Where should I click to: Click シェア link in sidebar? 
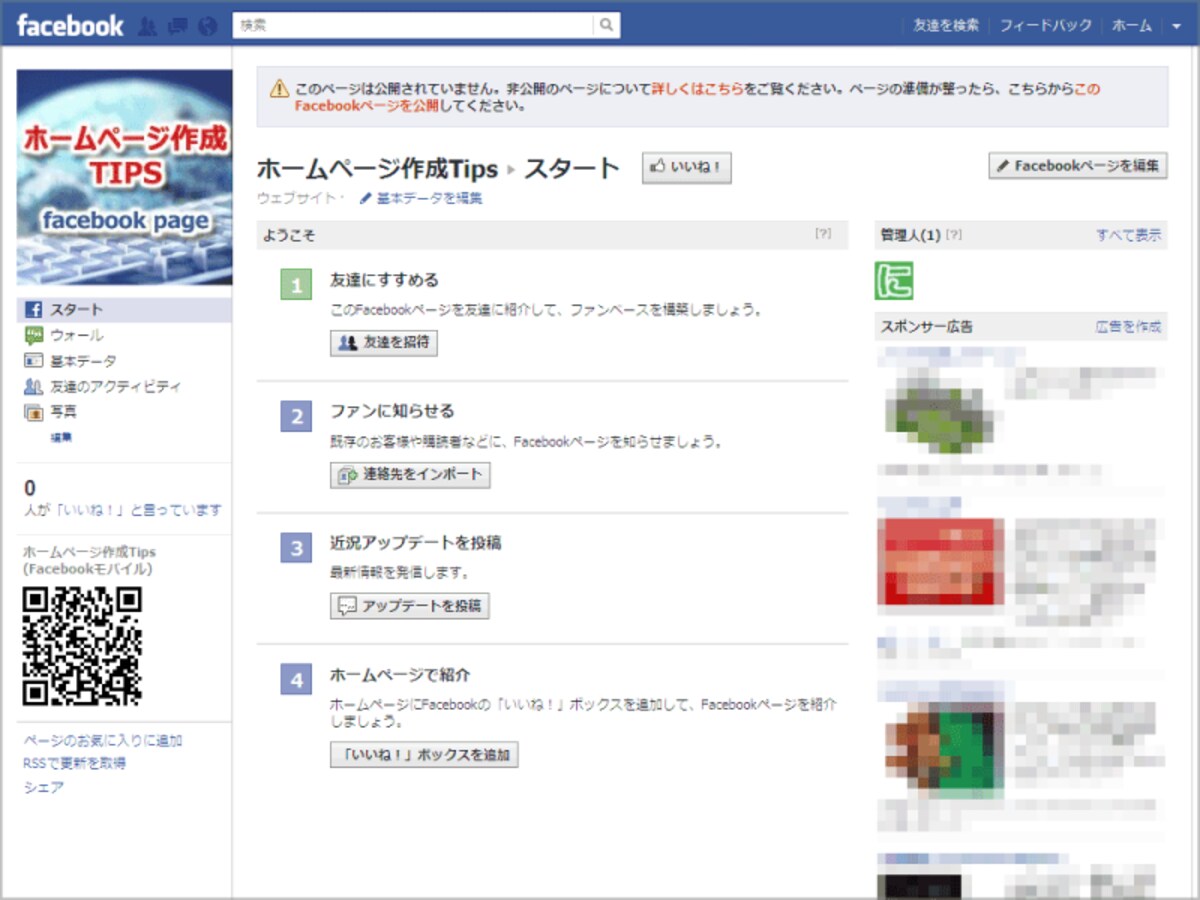tap(43, 787)
